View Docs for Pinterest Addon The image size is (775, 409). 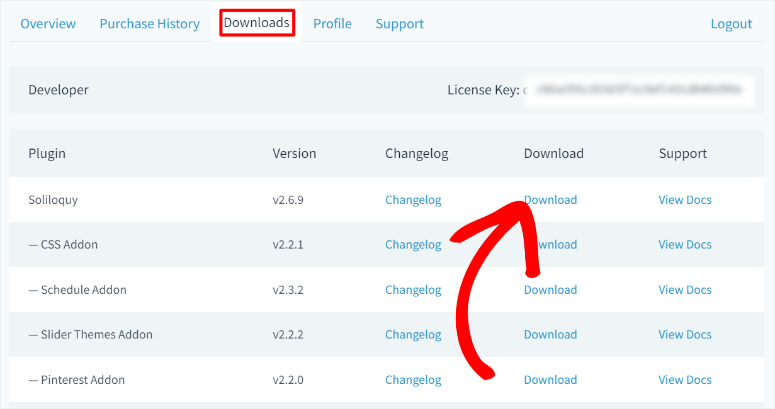click(685, 380)
